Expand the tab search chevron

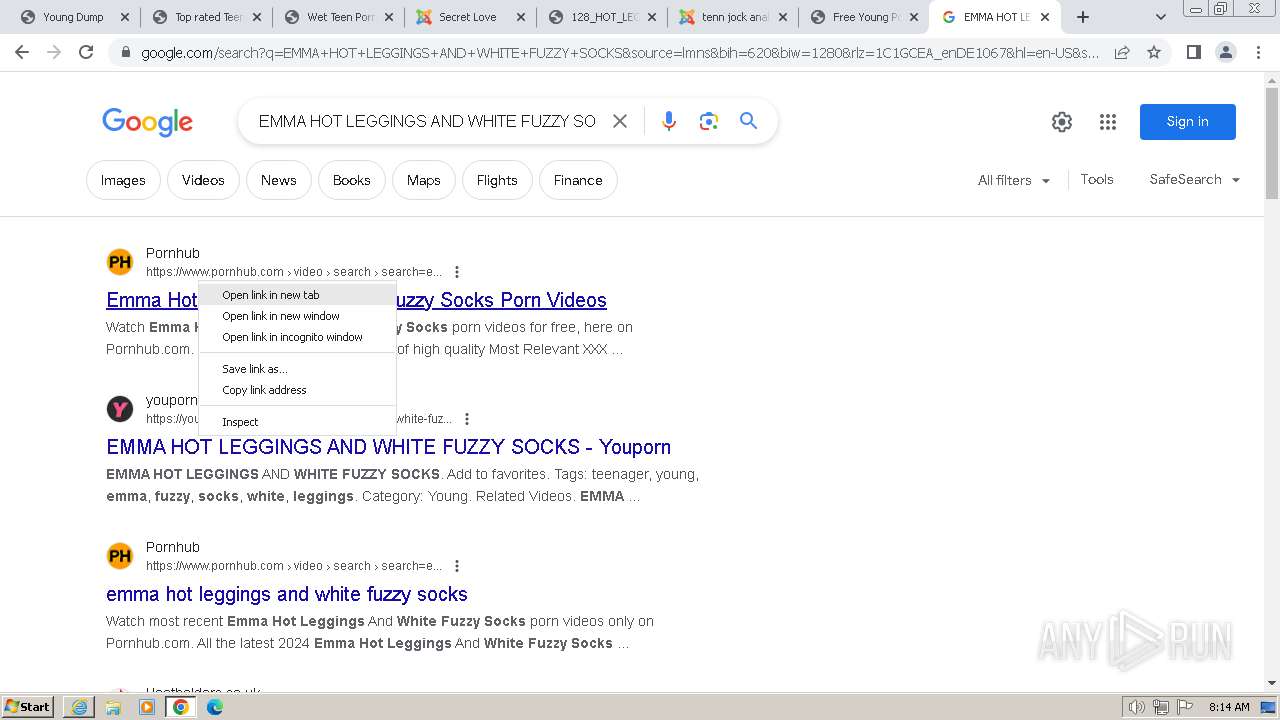pyautogui.click(x=1160, y=17)
